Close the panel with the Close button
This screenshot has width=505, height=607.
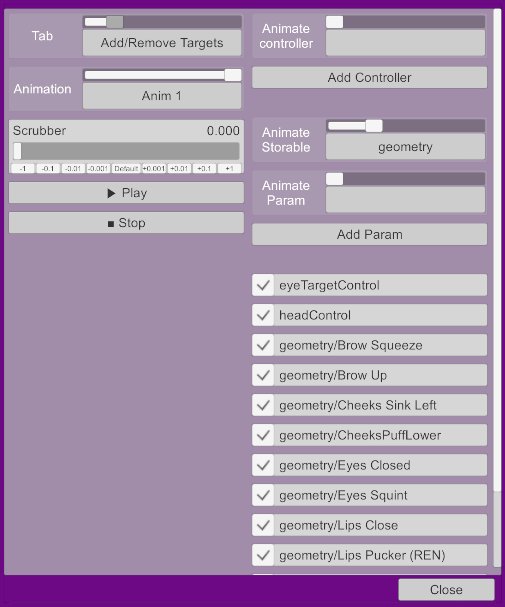tap(446, 590)
